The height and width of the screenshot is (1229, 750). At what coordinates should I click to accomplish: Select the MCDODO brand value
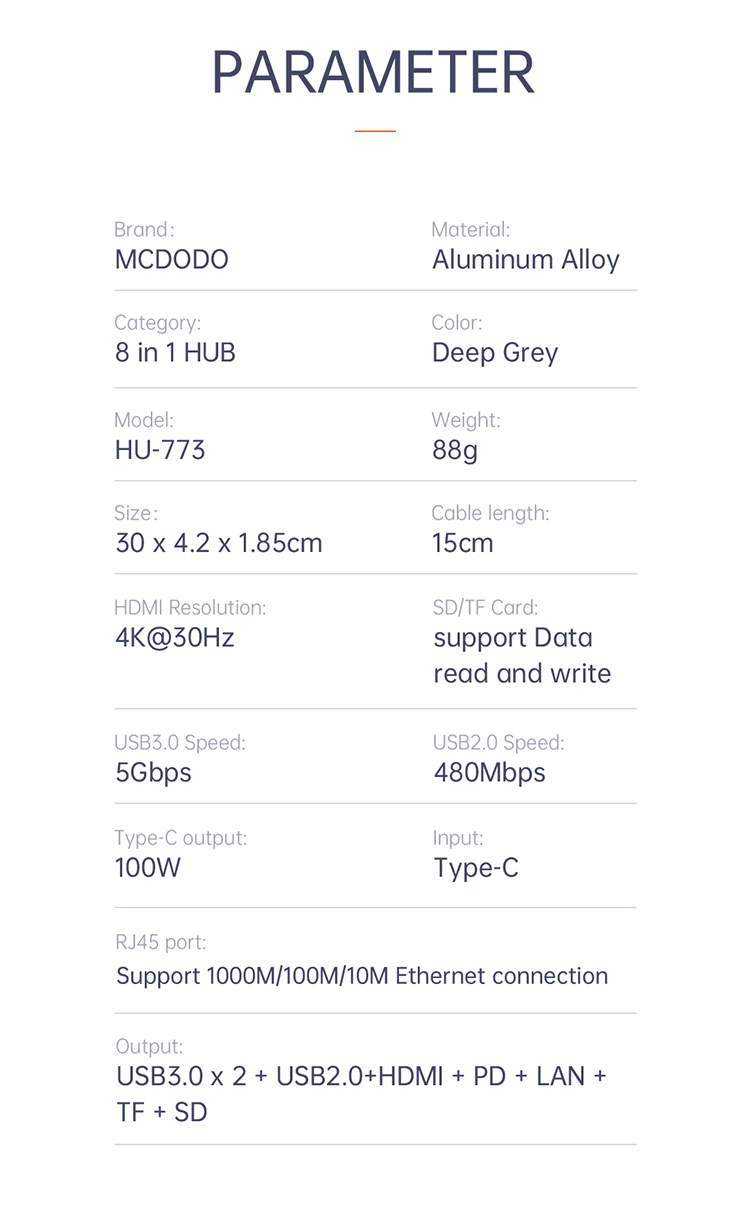(172, 260)
